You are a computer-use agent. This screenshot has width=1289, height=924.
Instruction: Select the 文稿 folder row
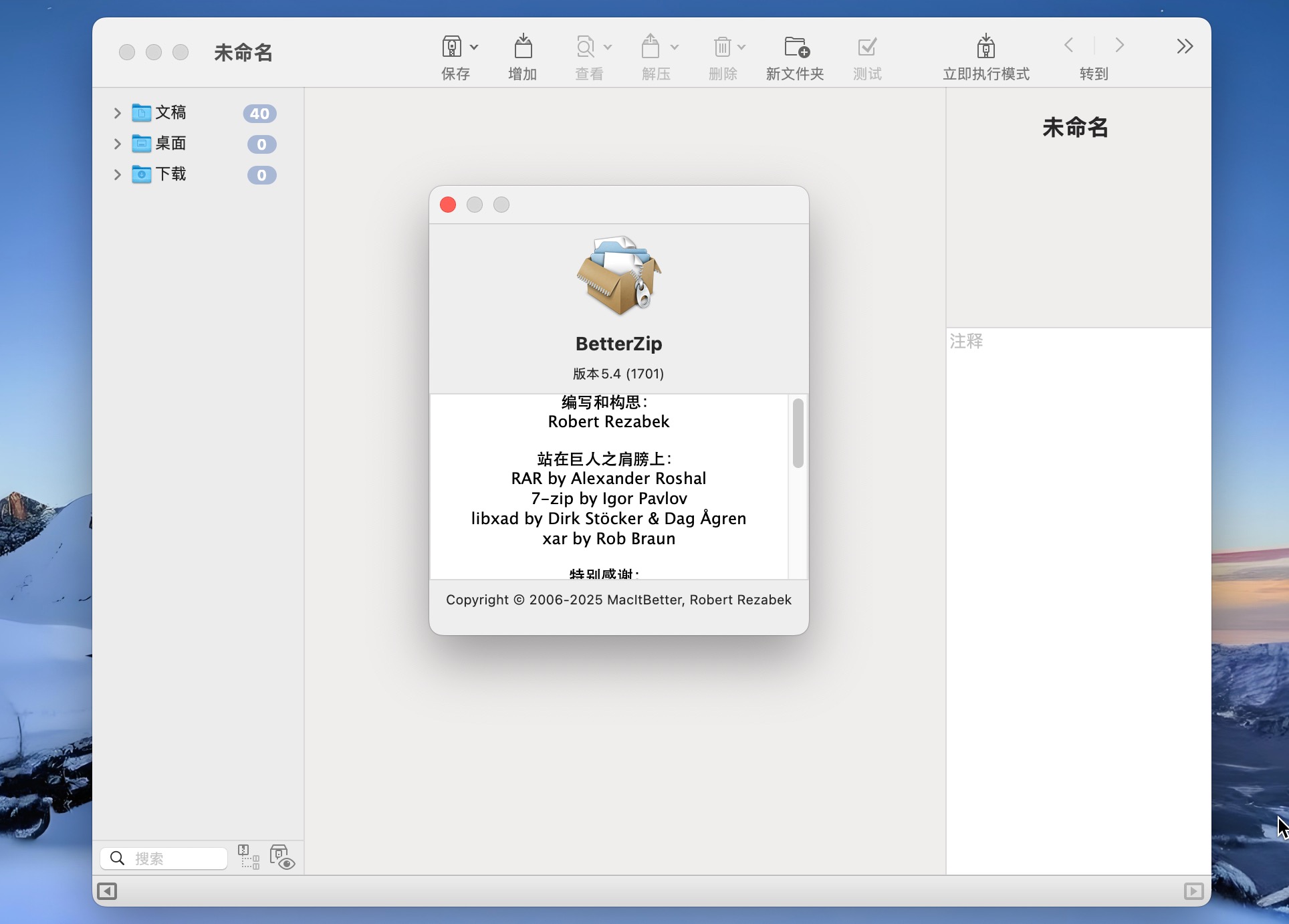[198, 113]
